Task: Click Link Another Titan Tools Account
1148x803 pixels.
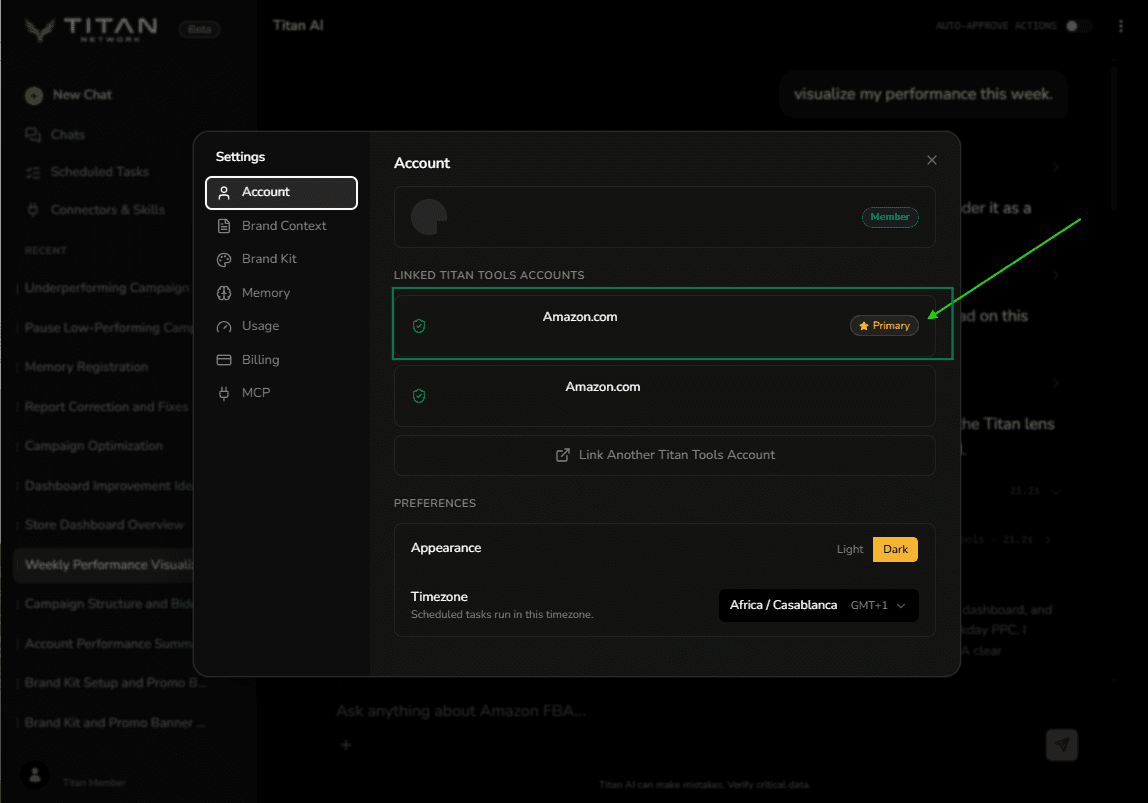Action: pyautogui.click(x=664, y=455)
